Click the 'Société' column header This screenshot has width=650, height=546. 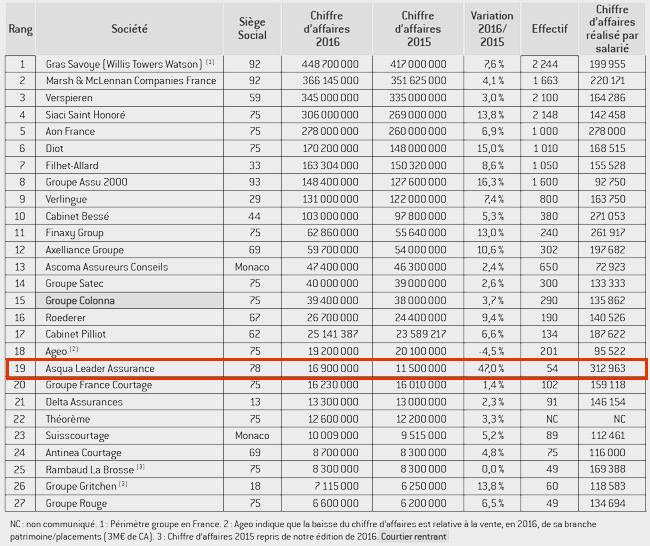pos(129,29)
